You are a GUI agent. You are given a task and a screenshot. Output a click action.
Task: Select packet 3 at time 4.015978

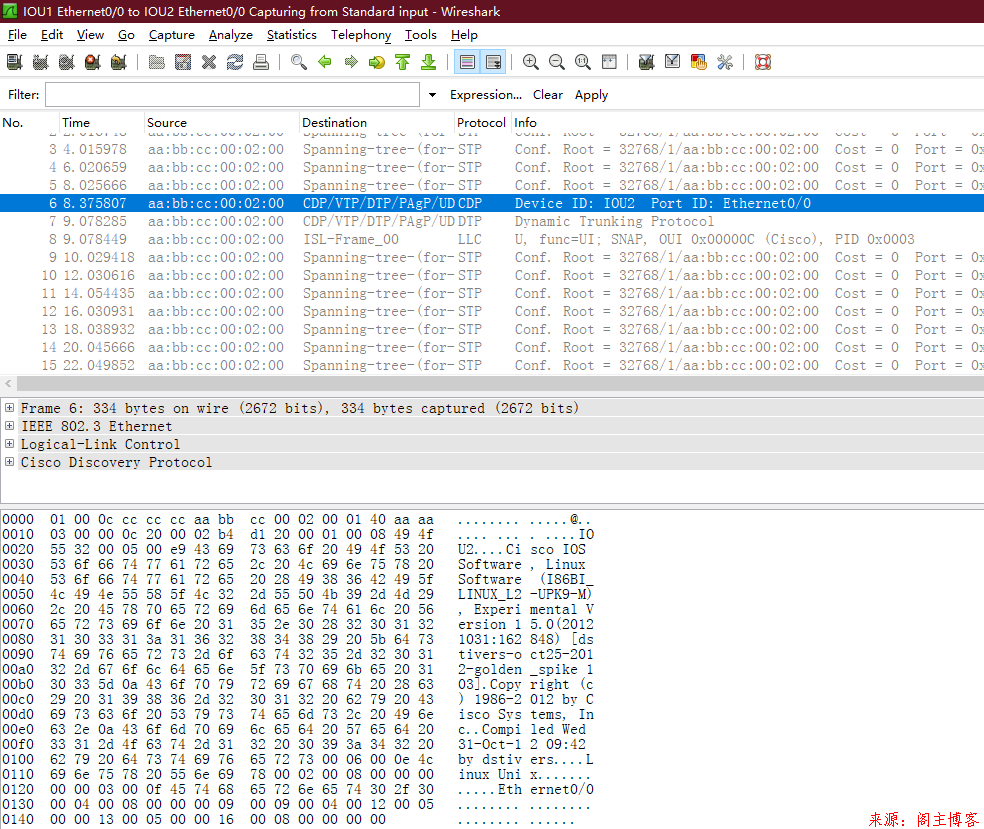tap(492, 149)
